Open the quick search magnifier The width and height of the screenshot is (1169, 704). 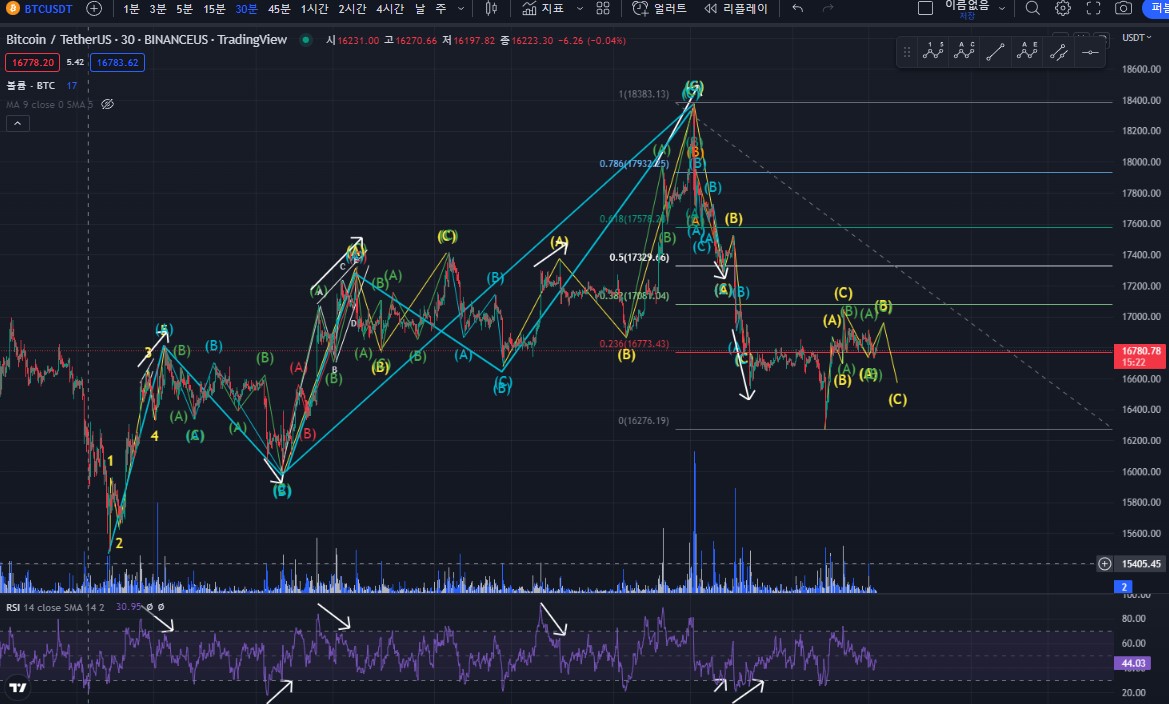[1033, 9]
